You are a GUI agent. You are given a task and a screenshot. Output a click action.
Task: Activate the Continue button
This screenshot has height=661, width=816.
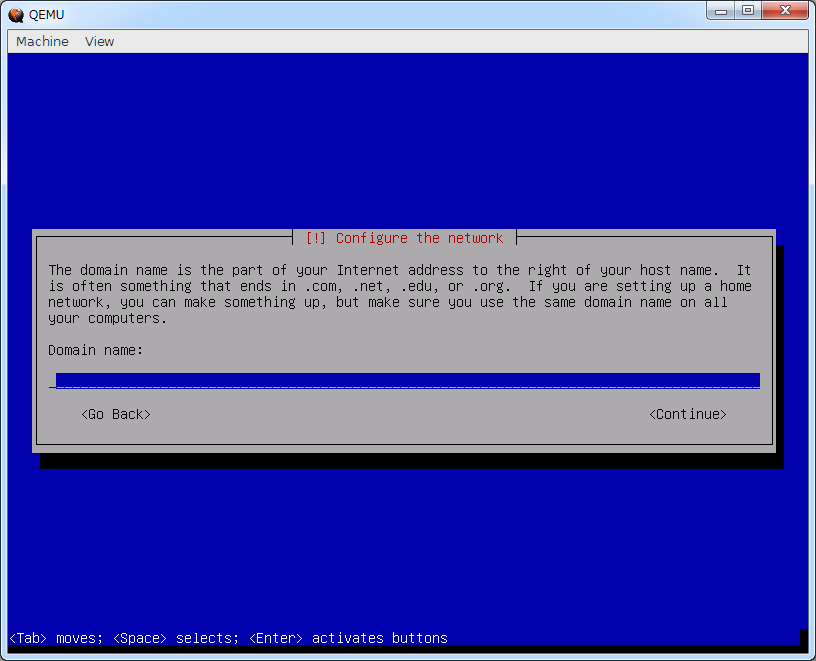(687, 414)
